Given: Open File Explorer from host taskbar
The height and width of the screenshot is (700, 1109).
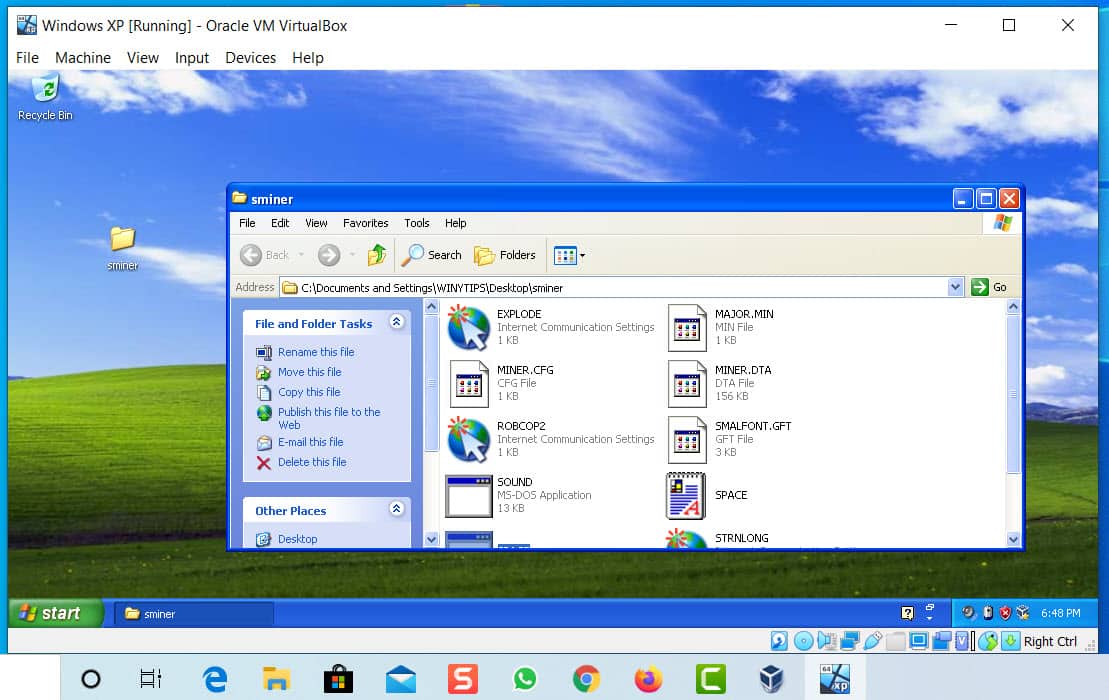Looking at the screenshot, I should tap(276, 679).
